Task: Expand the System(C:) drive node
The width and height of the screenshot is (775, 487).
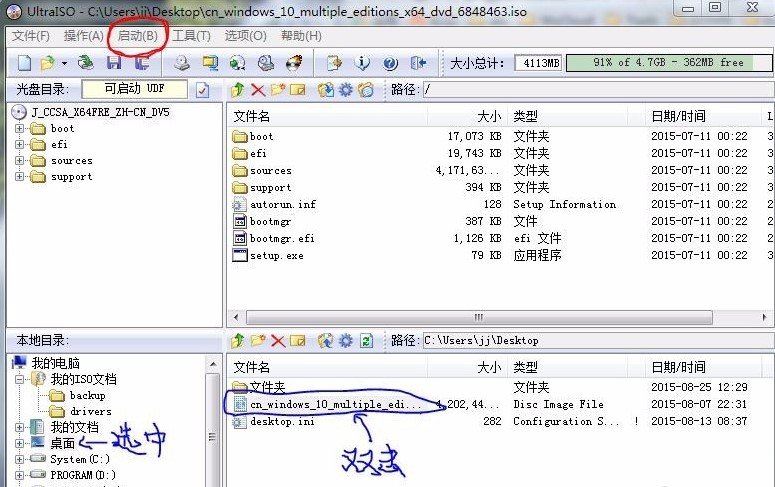Action: 19,459
